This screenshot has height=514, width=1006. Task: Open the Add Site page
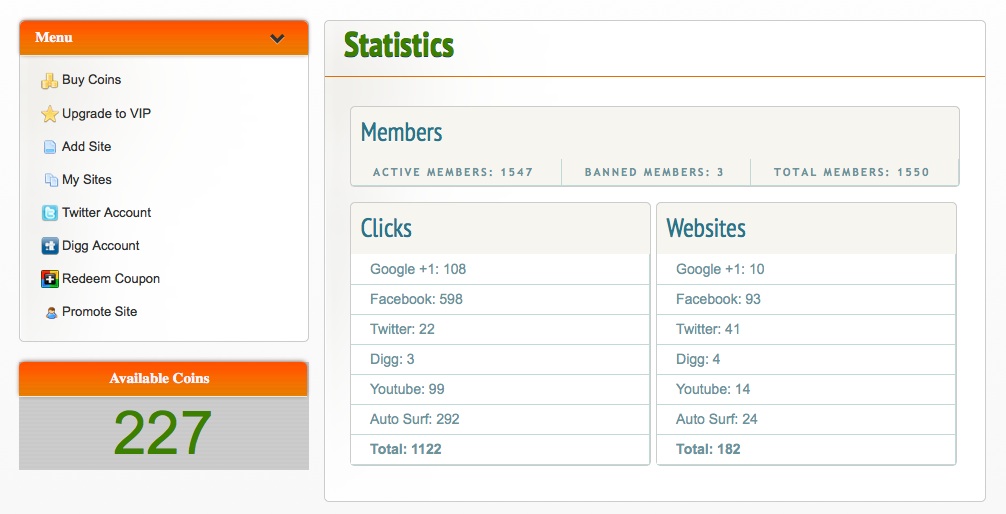tap(87, 146)
